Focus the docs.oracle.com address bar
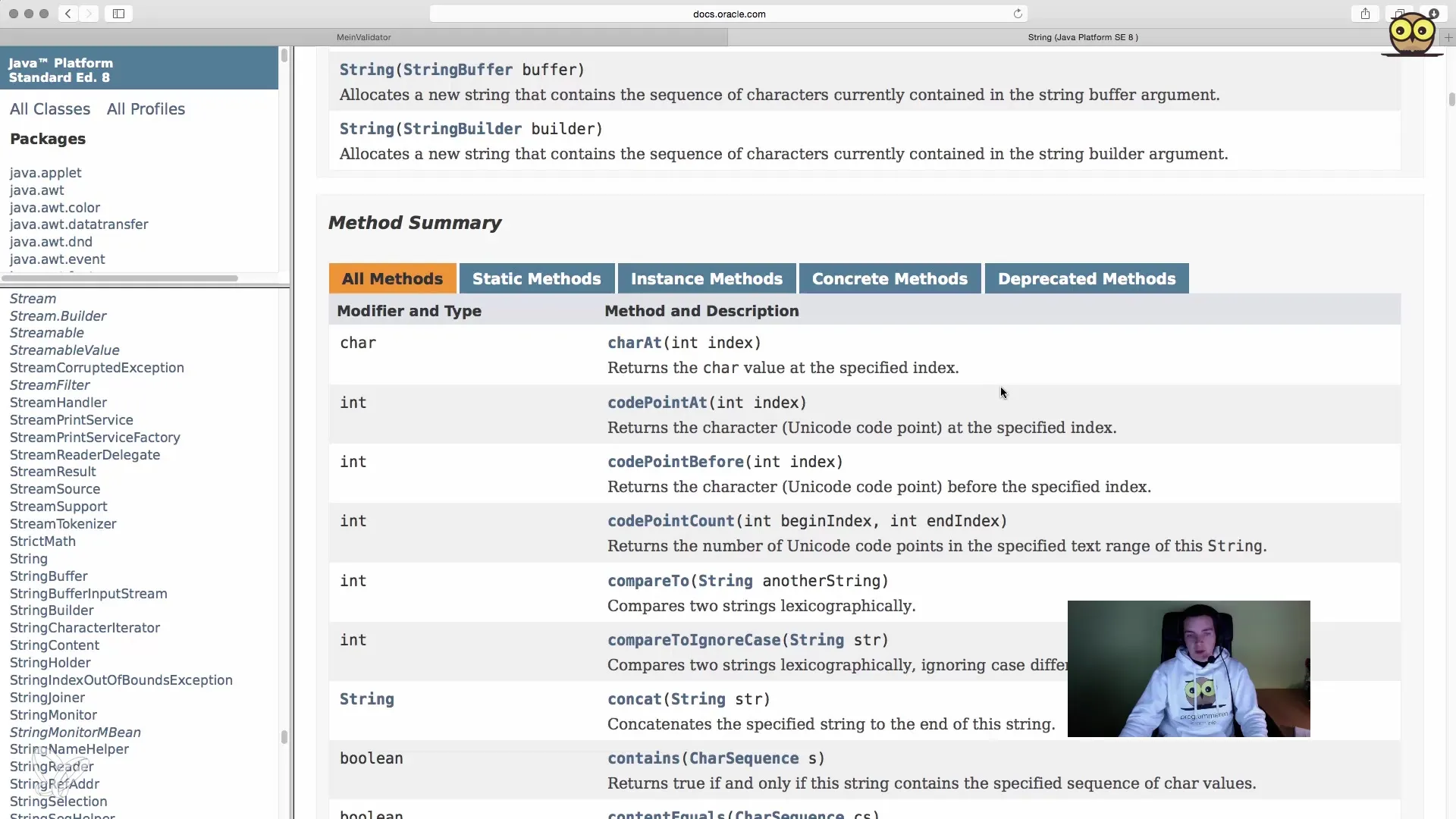The image size is (1456, 819). tap(729, 14)
